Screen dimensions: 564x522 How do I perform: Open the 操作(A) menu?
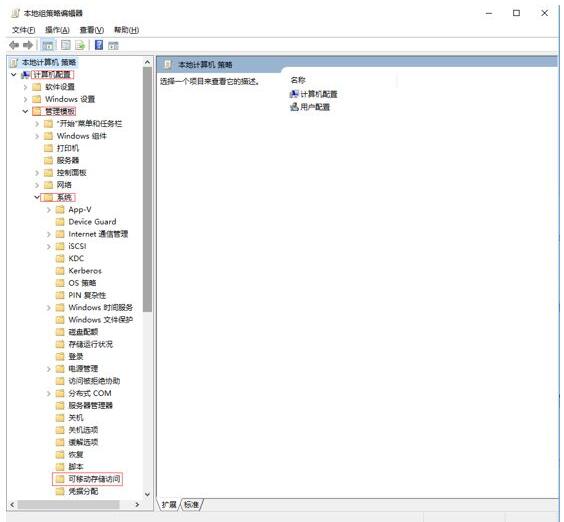point(57,30)
